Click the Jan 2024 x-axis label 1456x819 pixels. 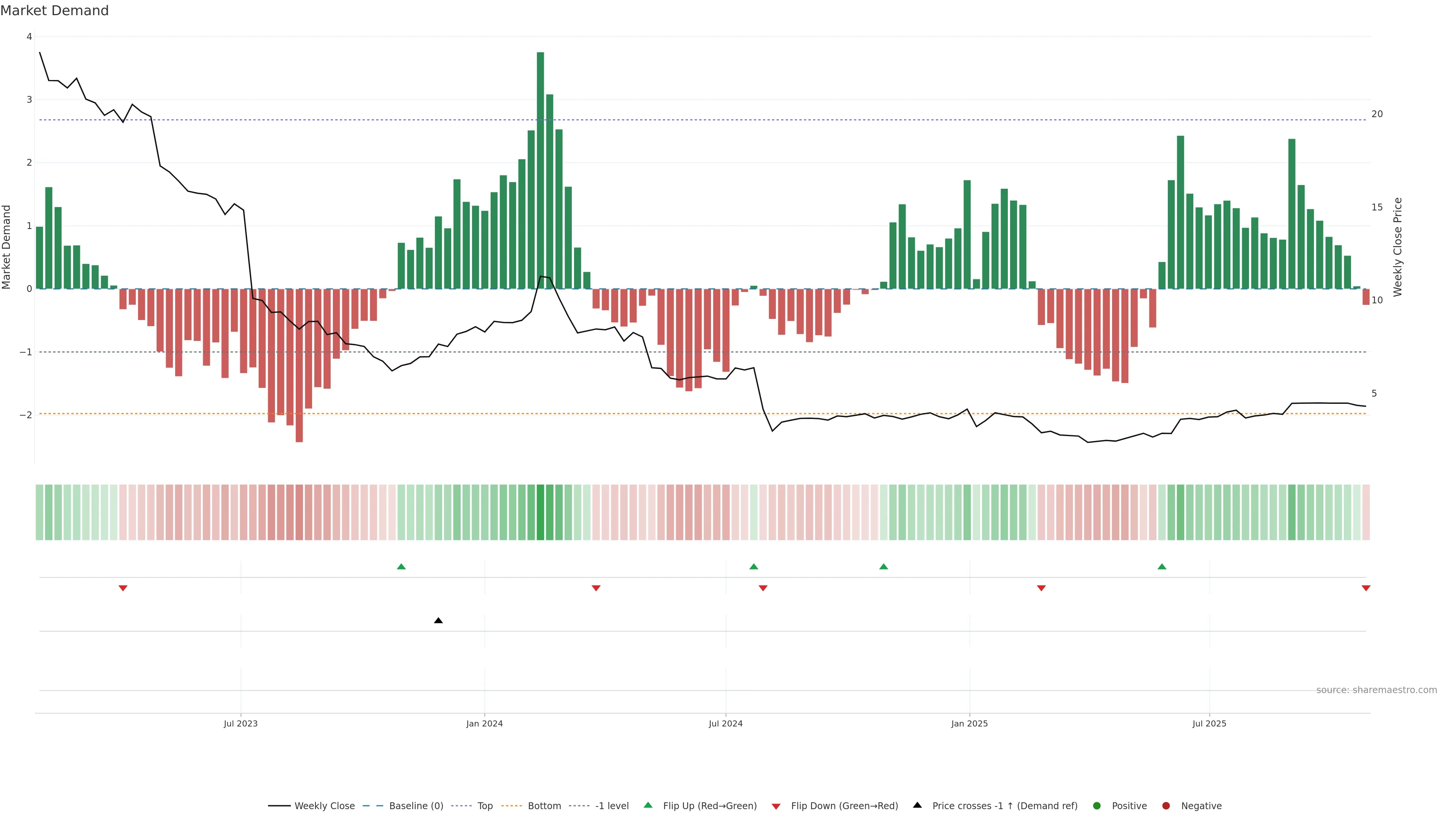tap(485, 723)
